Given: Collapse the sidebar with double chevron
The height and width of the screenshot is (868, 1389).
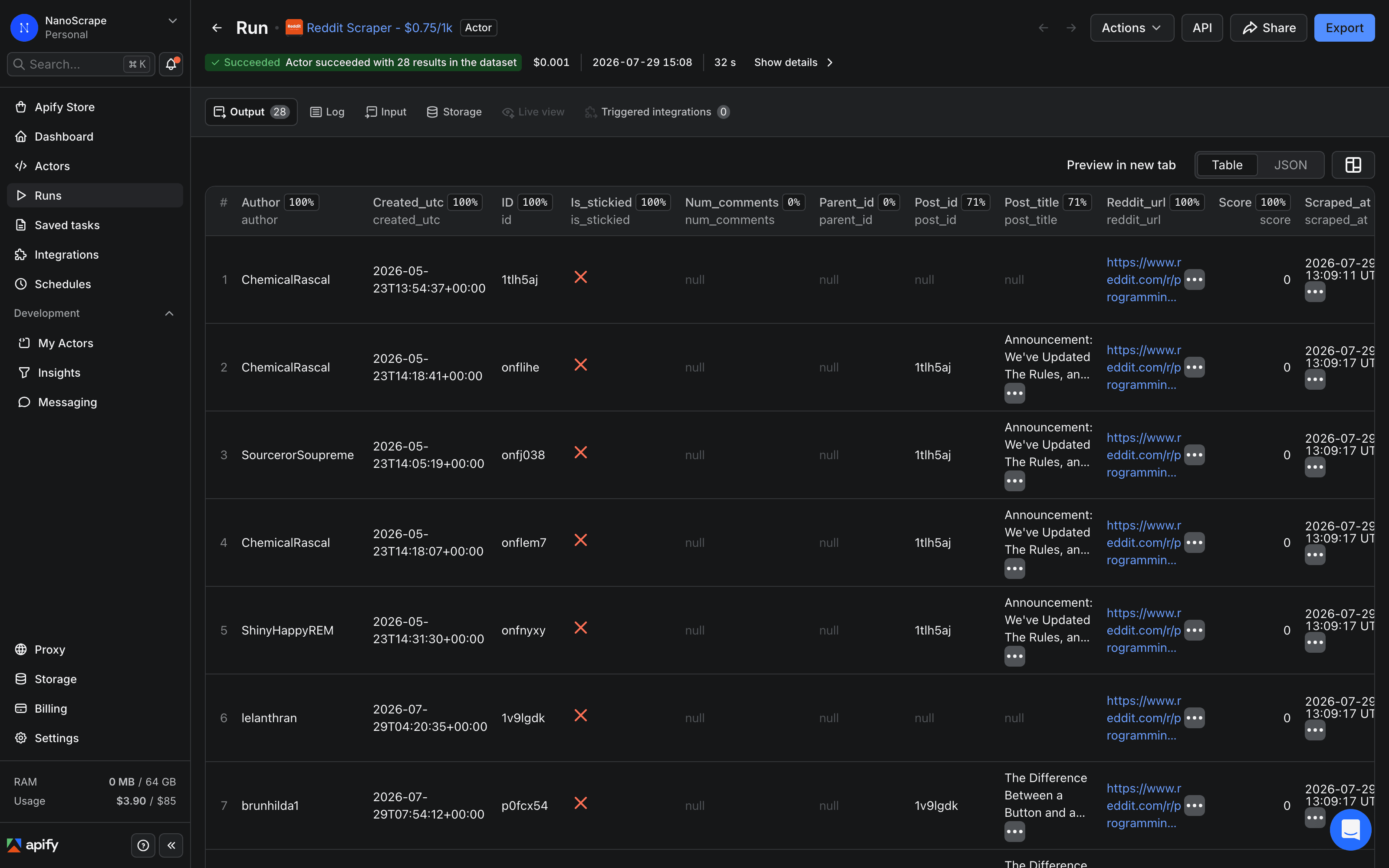Looking at the screenshot, I should 171,845.
